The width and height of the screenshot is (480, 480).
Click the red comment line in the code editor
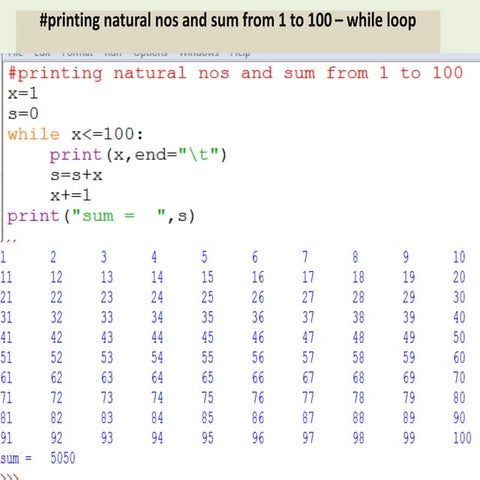(235, 73)
